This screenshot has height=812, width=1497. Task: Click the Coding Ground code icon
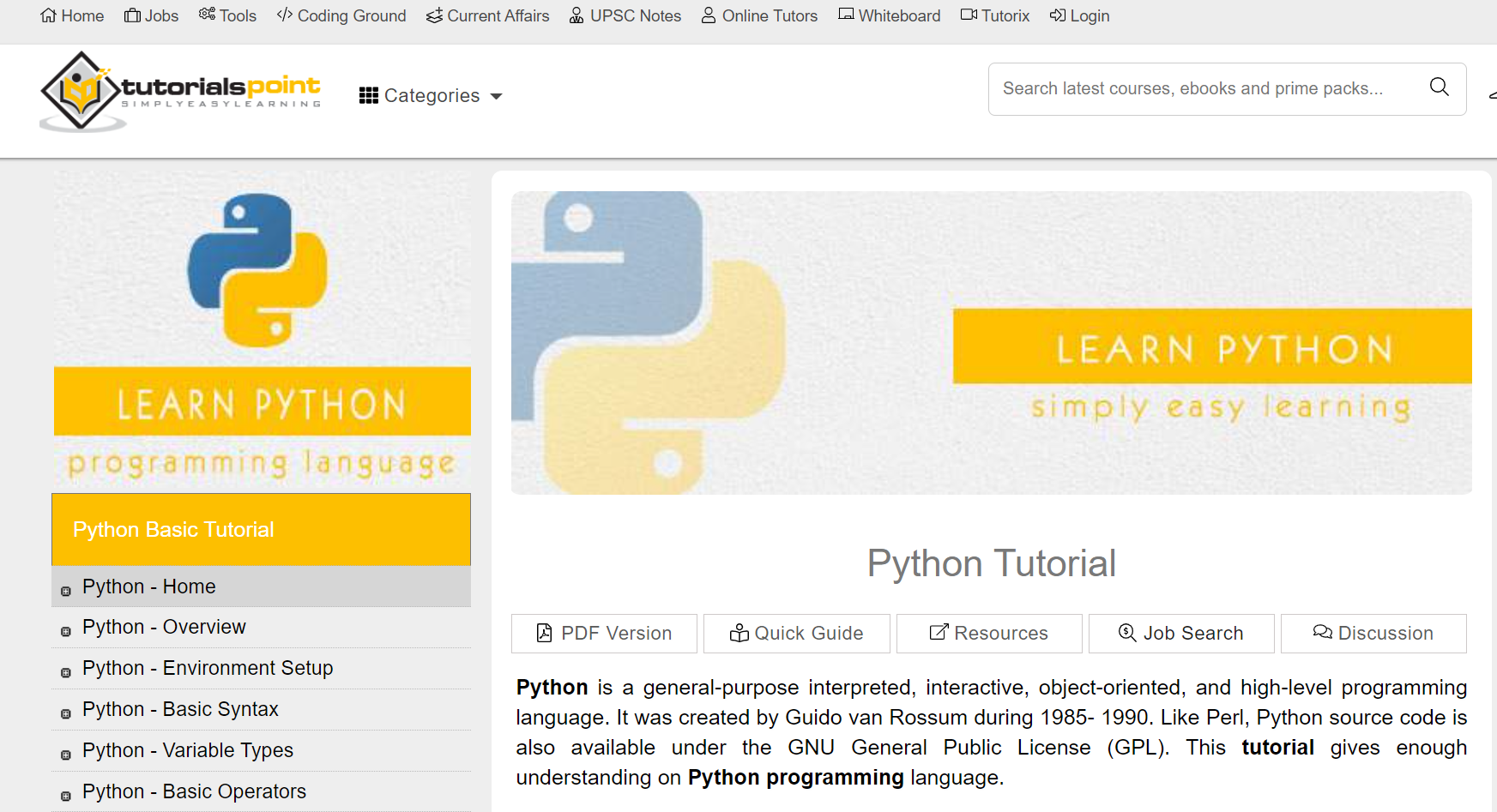click(285, 15)
